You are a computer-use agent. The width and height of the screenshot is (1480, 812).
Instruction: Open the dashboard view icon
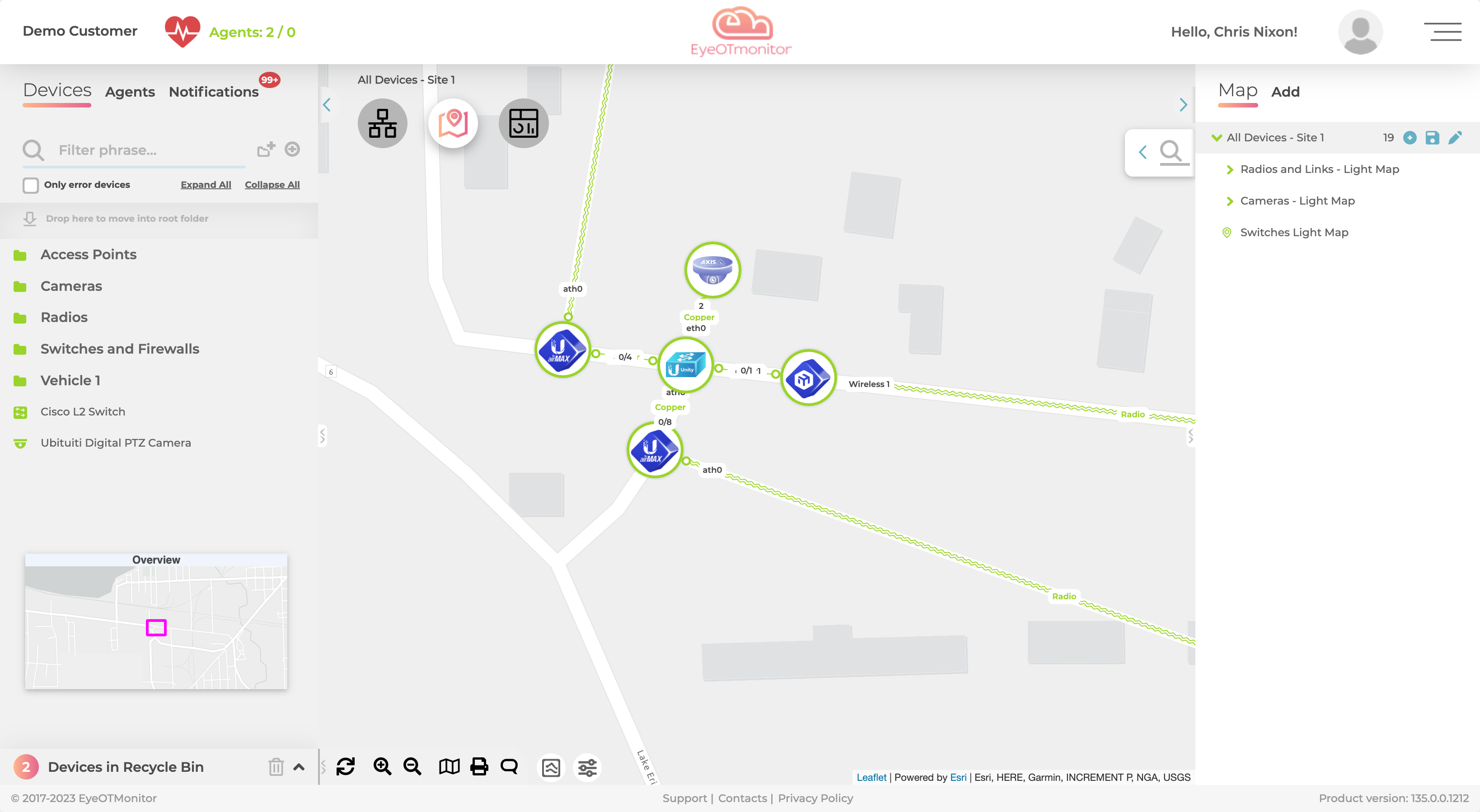[524, 123]
